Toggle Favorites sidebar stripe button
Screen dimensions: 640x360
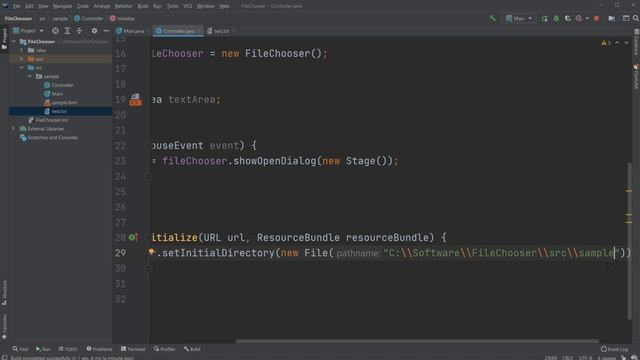tap(4, 327)
